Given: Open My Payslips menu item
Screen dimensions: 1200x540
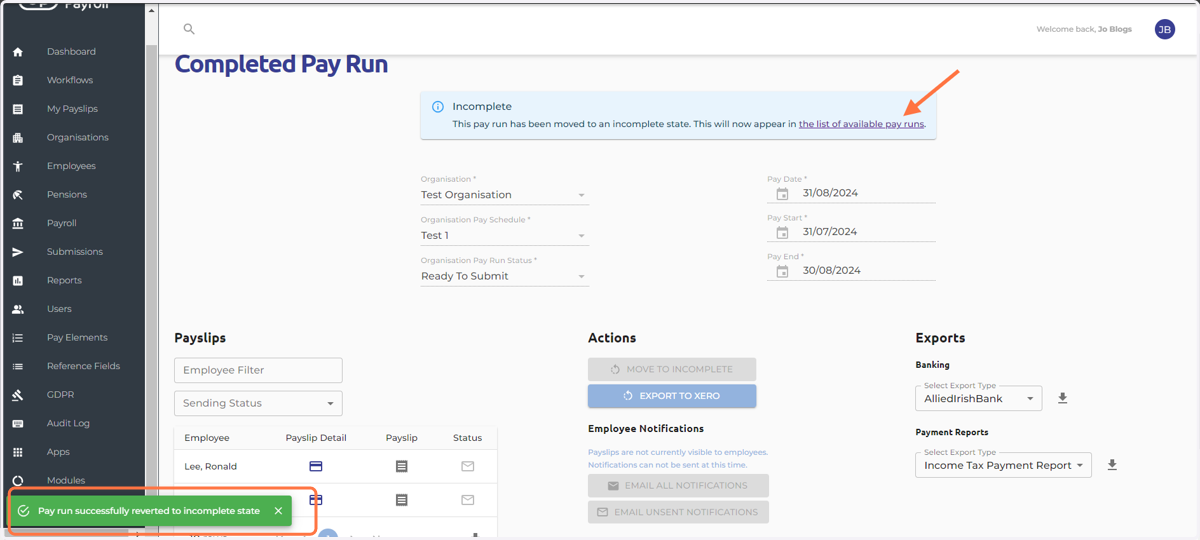Looking at the screenshot, I should pyautogui.click(x=72, y=109).
